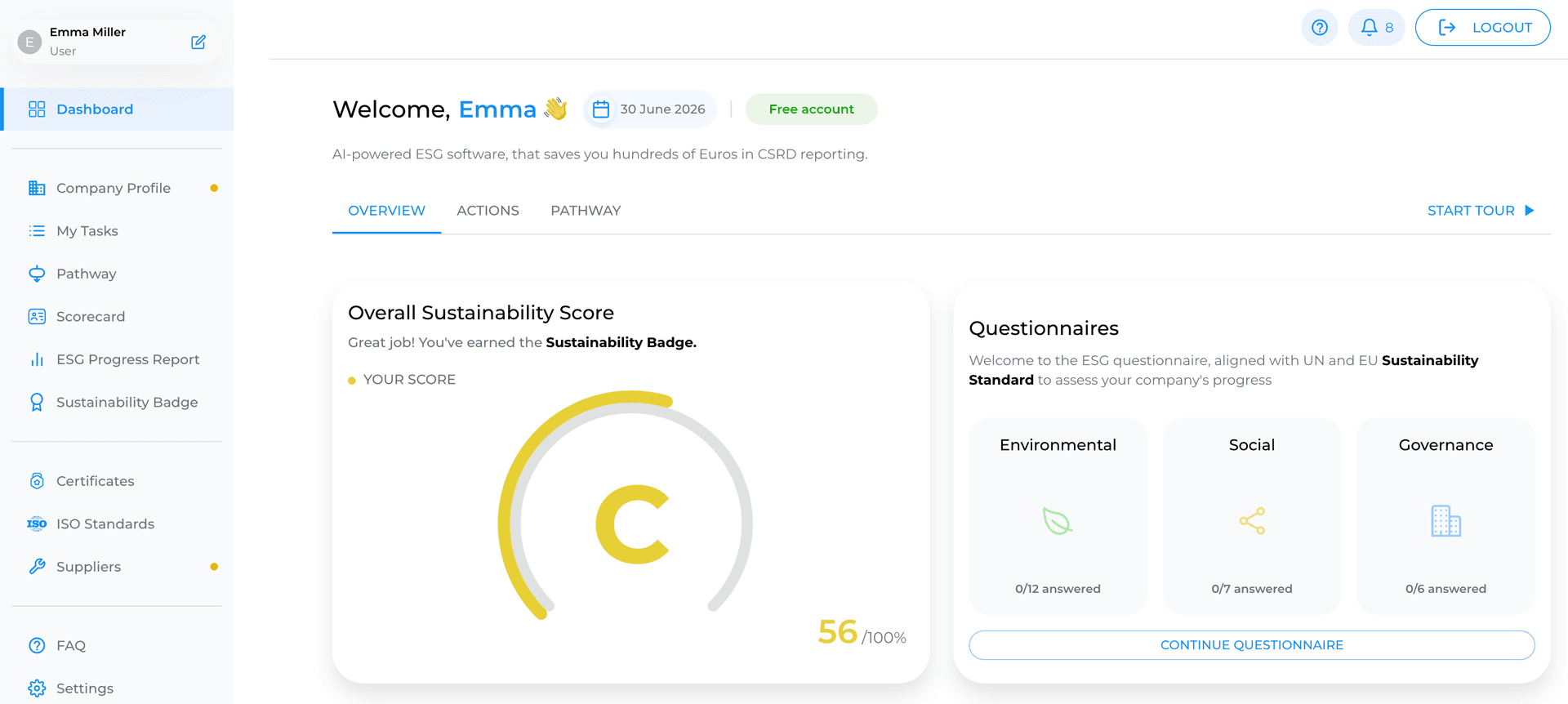The width and height of the screenshot is (1568, 704).
Task: Click the YOUR SCORE legend label
Action: coord(409,380)
